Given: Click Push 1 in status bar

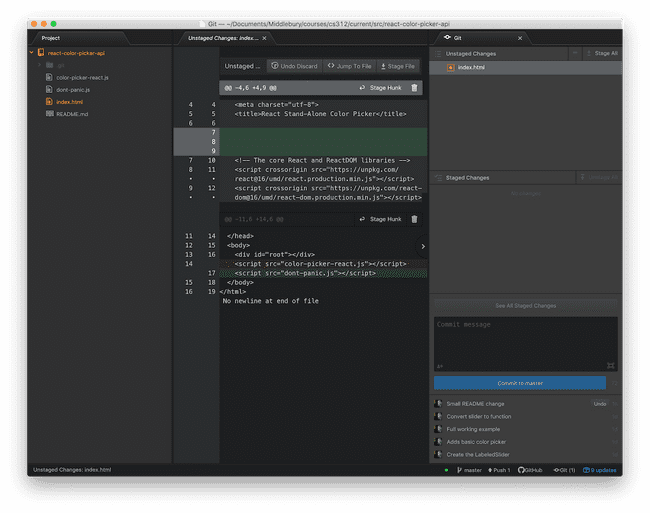Looking at the screenshot, I should [x=499, y=470].
